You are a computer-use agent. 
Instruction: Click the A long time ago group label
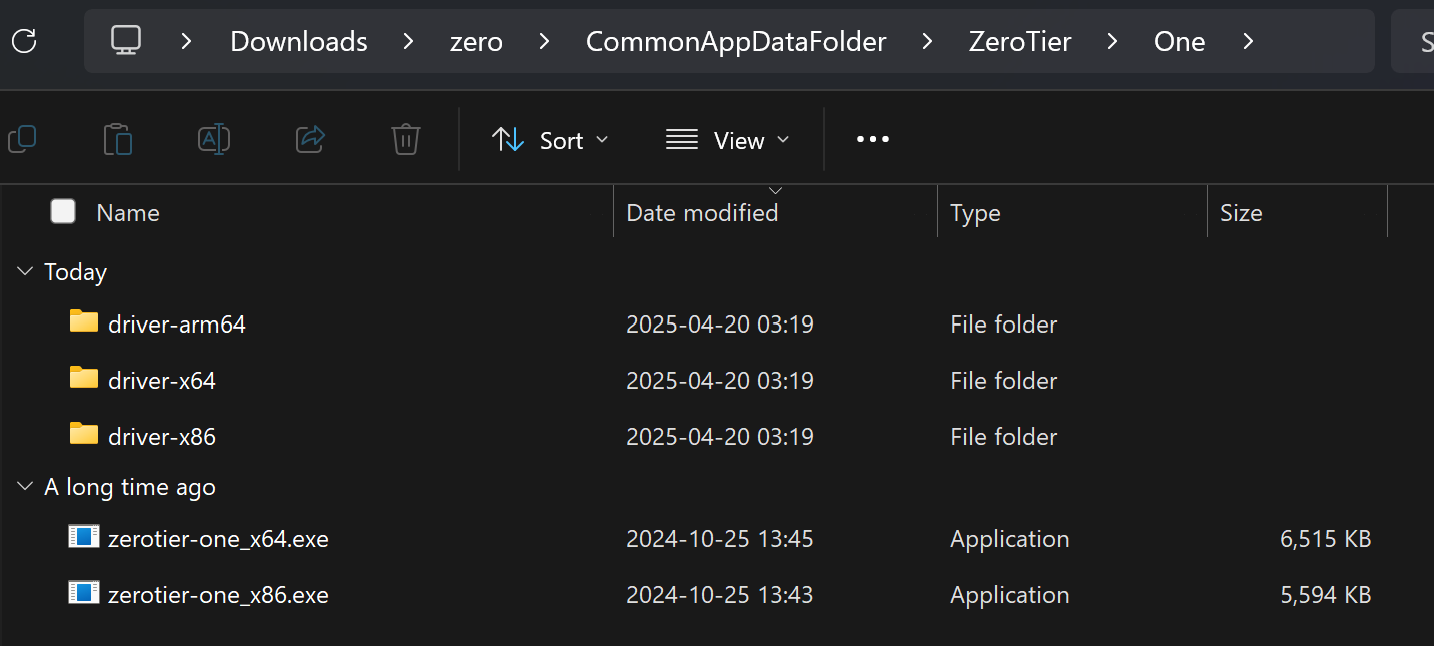tap(130, 487)
